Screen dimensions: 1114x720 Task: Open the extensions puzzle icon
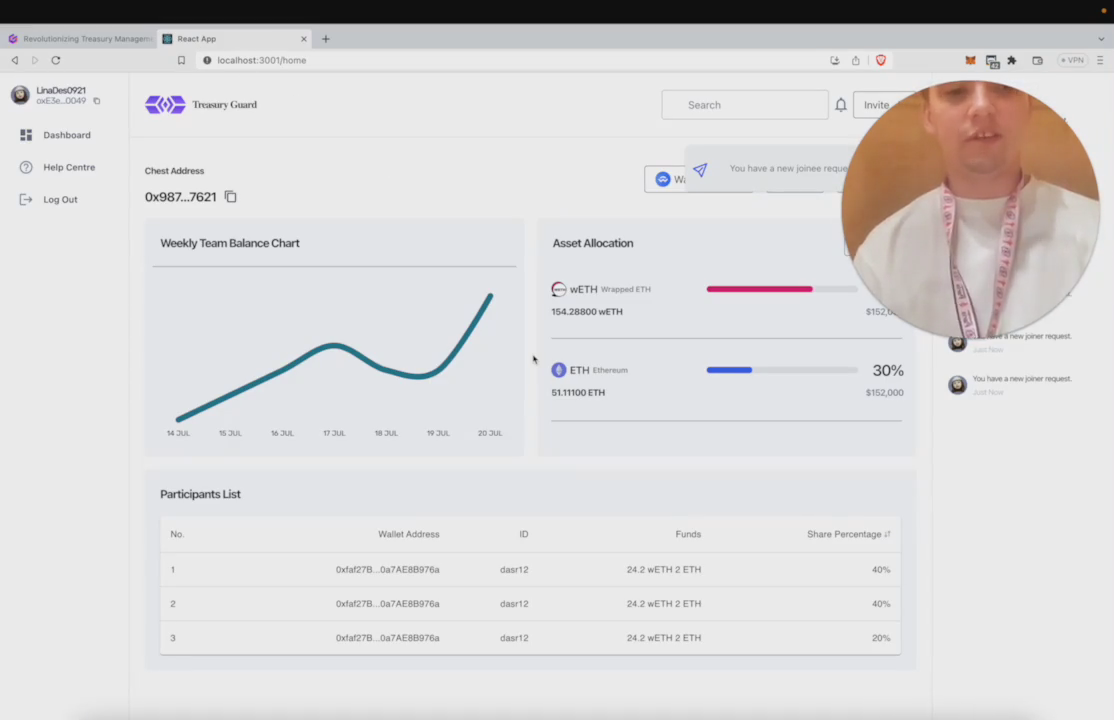point(1012,60)
